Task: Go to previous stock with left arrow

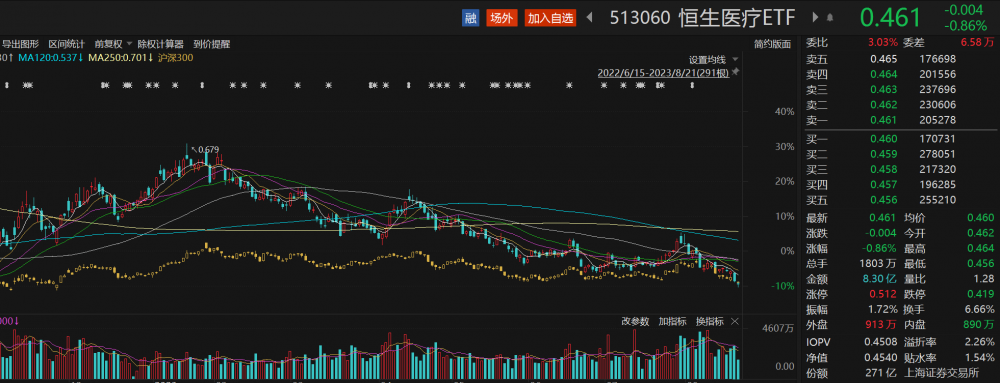Action: click(x=589, y=18)
